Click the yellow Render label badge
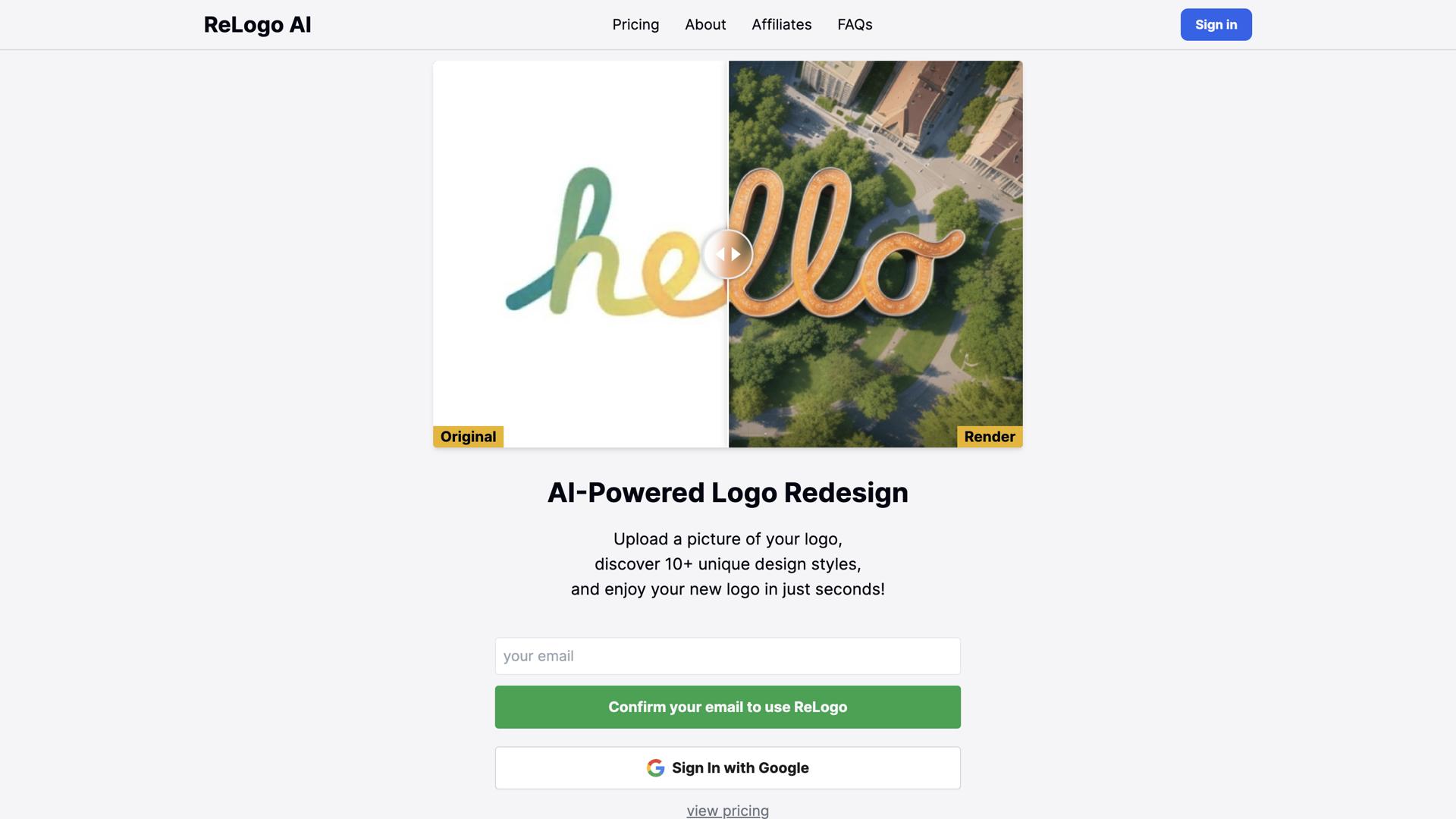This screenshot has width=1456, height=819. pyautogui.click(x=990, y=437)
